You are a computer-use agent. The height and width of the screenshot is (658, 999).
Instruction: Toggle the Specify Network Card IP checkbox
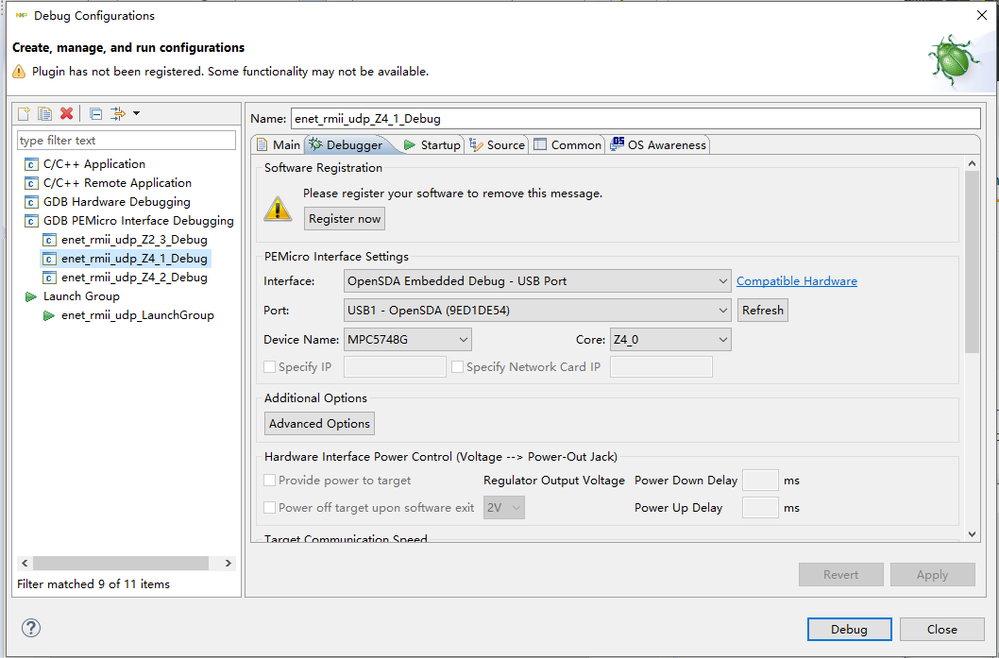(458, 367)
